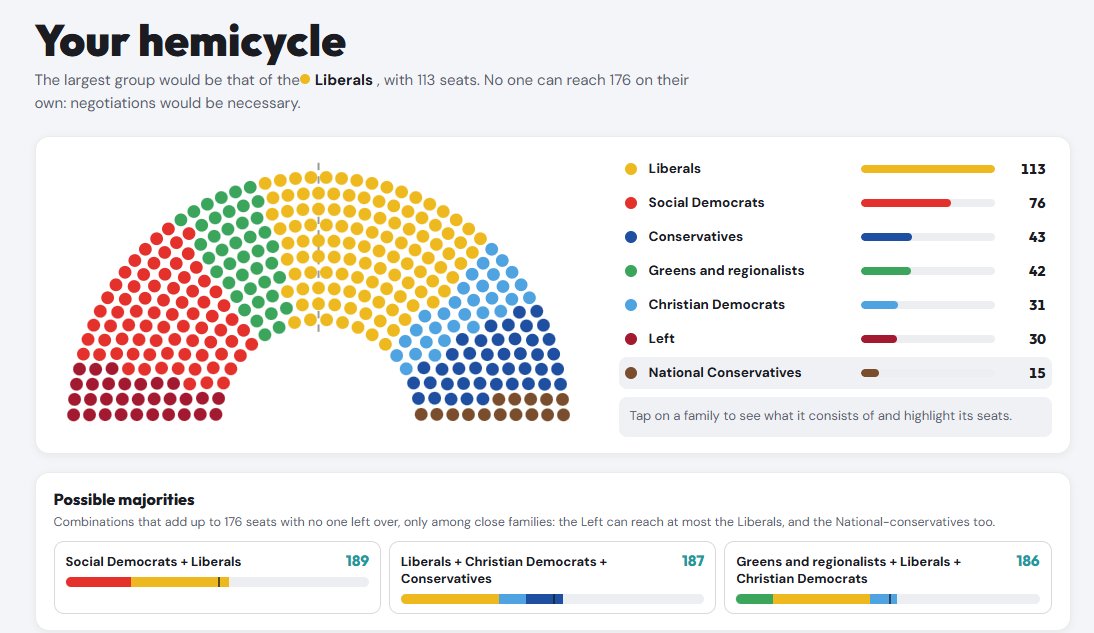Click the Christian Democrats seat count 31
This screenshot has height=633, width=1094.
click(1037, 305)
